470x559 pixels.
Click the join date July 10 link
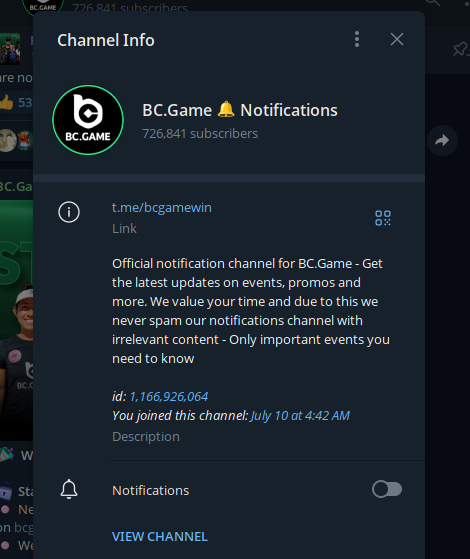[x=300, y=416]
